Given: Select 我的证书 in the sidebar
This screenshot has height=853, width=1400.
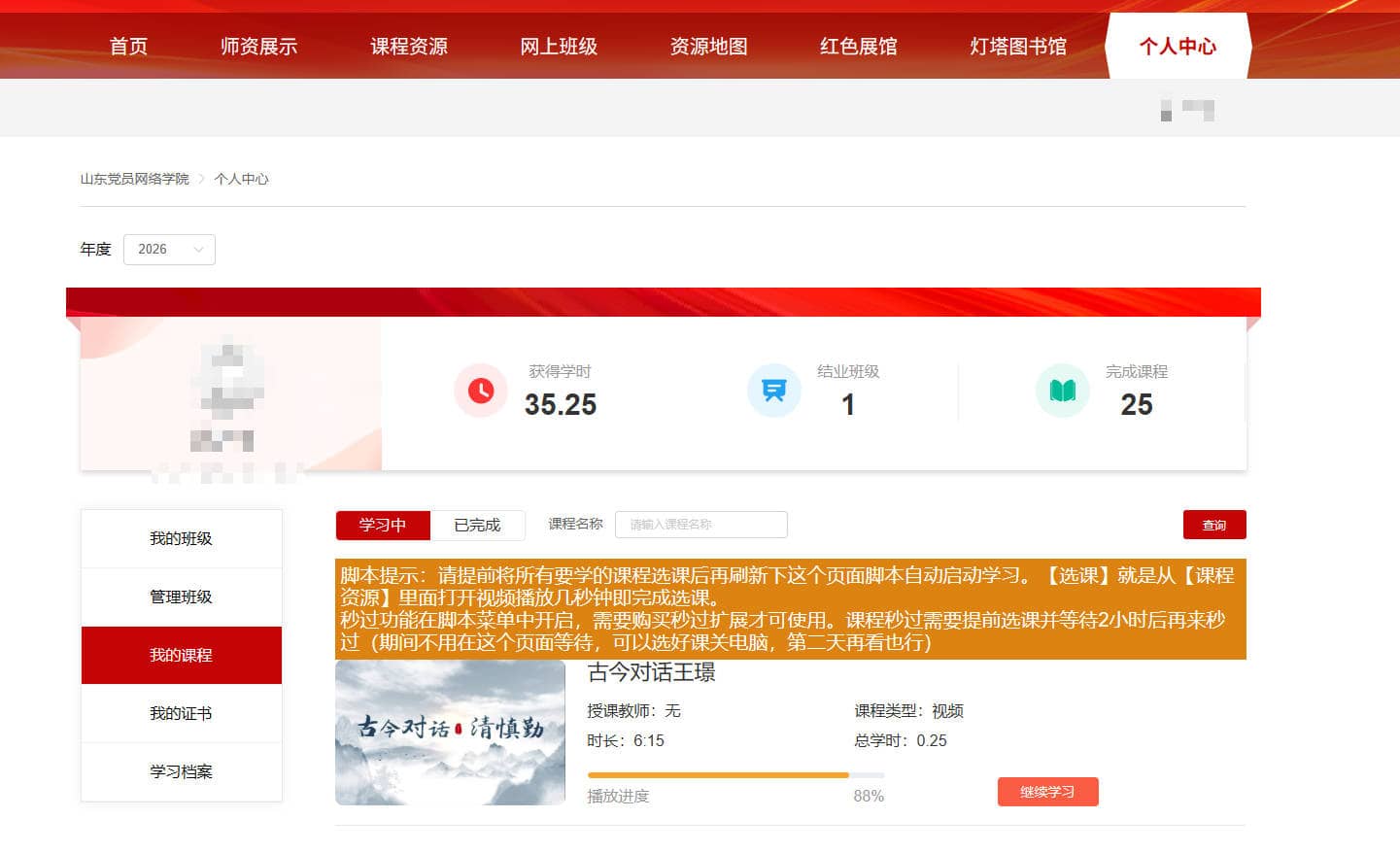Looking at the screenshot, I should click(x=181, y=714).
